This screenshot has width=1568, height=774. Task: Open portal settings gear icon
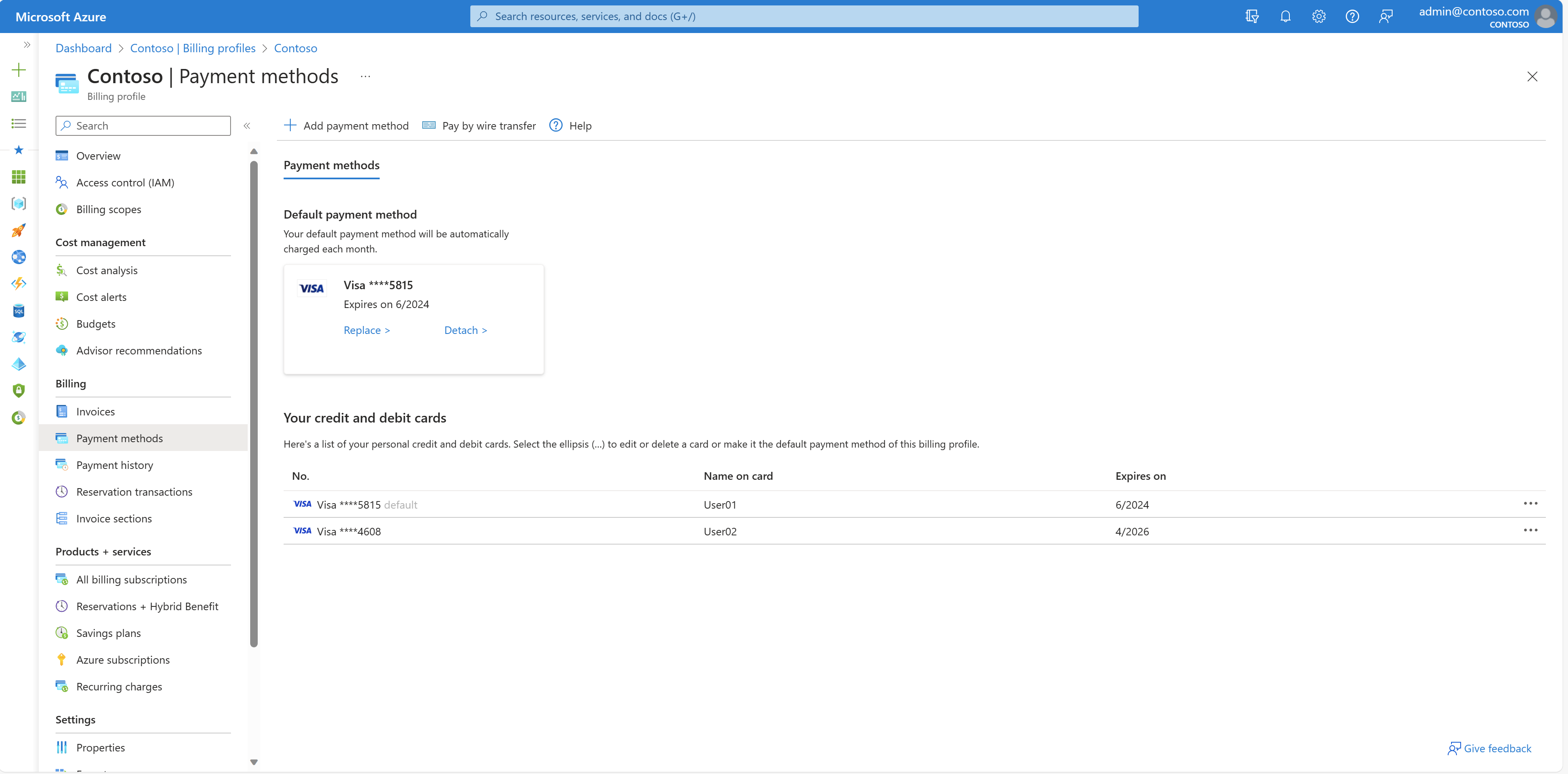point(1319,16)
